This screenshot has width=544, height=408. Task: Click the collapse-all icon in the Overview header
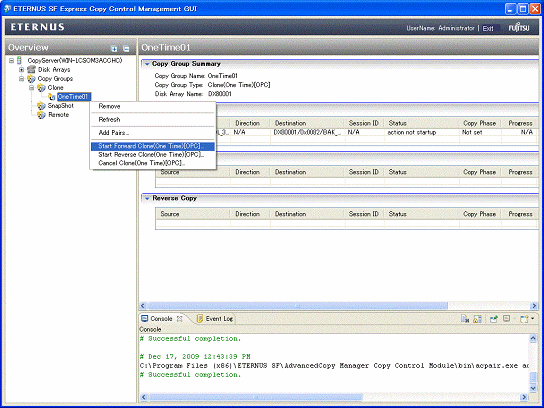coord(126,49)
